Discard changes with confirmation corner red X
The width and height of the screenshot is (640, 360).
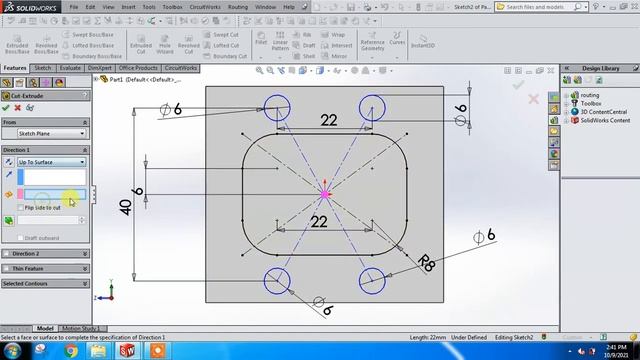pos(533,99)
